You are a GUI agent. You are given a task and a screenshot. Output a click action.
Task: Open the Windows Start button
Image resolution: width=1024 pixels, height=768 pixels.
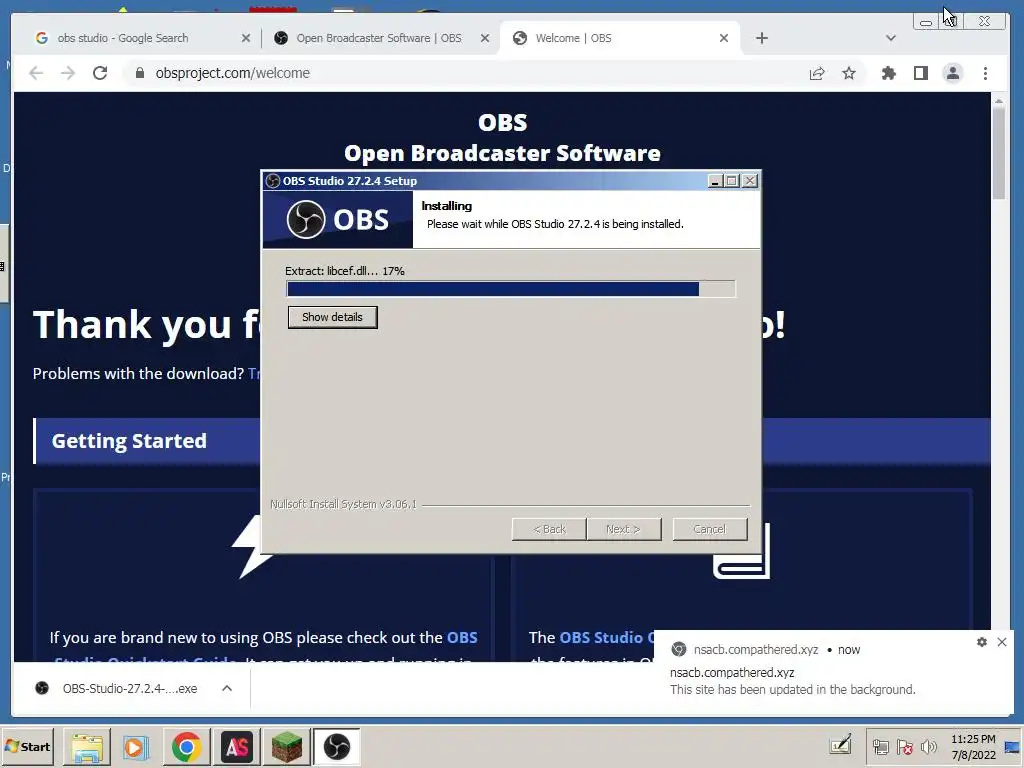point(27,746)
